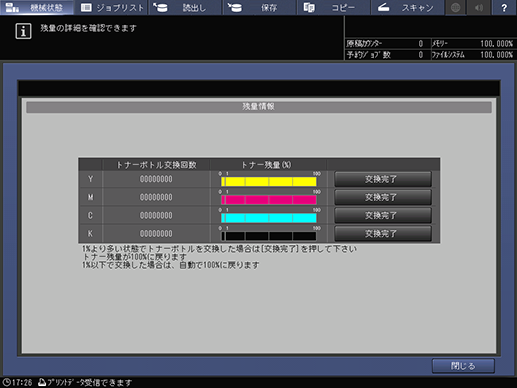The width and height of the screenshot is (517, 388).
Task: Click the プリントデータ受信できます status text
Action: pos(90,382)
